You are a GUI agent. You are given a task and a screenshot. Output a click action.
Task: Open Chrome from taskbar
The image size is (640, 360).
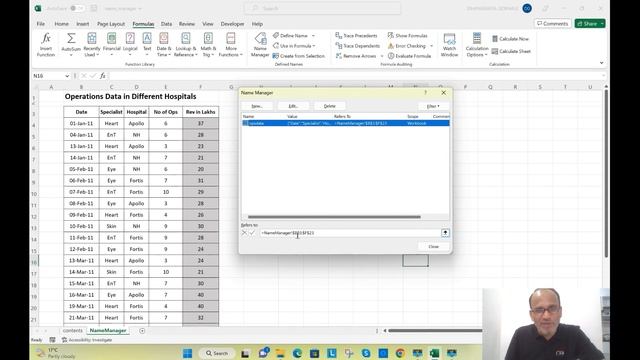coord(400,353)
